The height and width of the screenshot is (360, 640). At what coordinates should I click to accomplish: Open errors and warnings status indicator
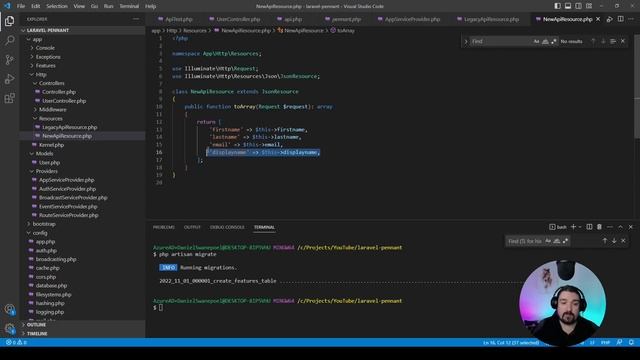(16, 342)
